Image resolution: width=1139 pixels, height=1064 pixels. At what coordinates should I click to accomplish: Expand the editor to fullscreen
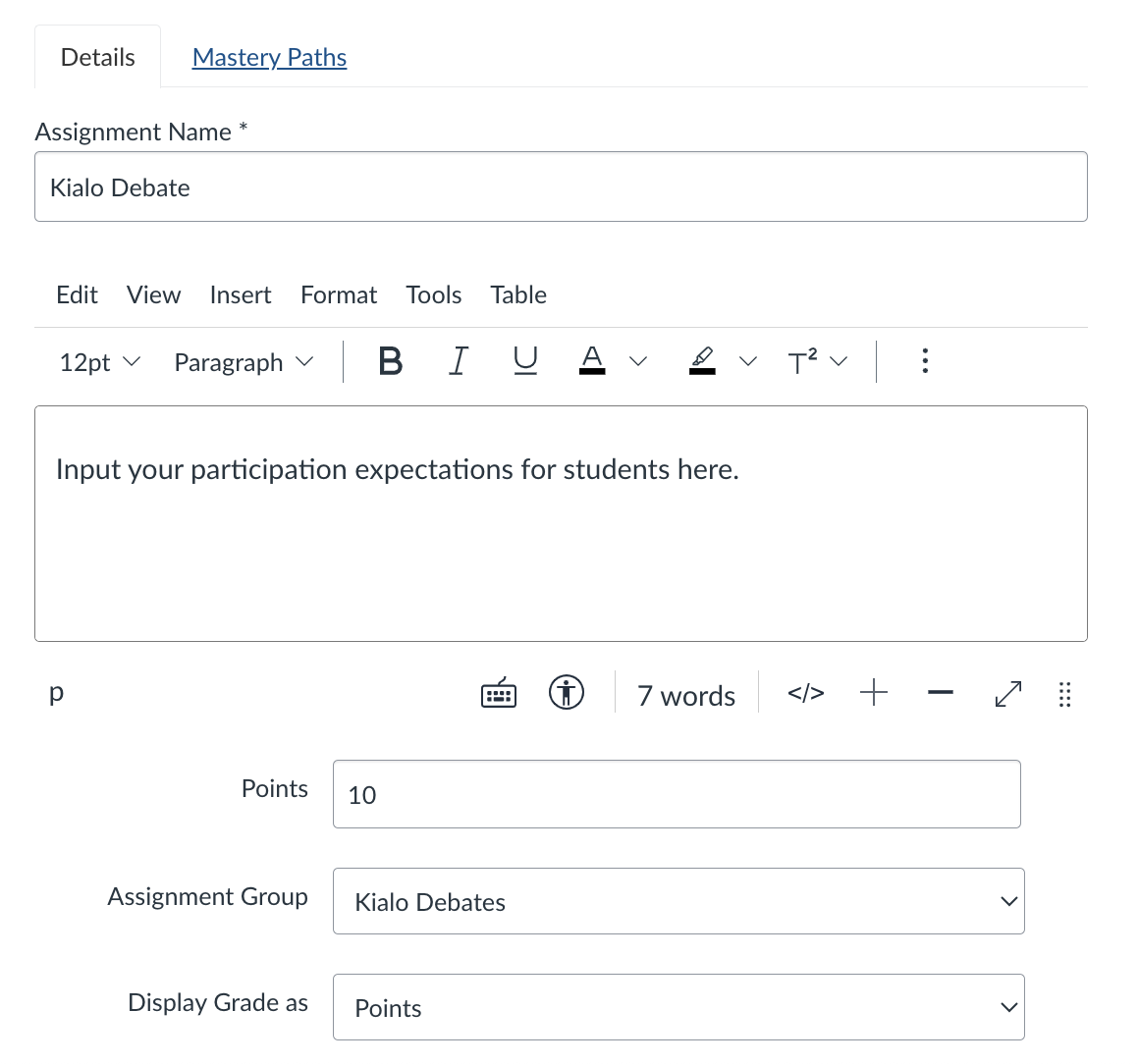pos(1007,694)
